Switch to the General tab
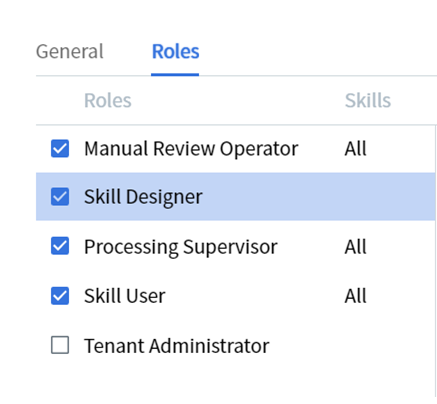 coord(70,52)
